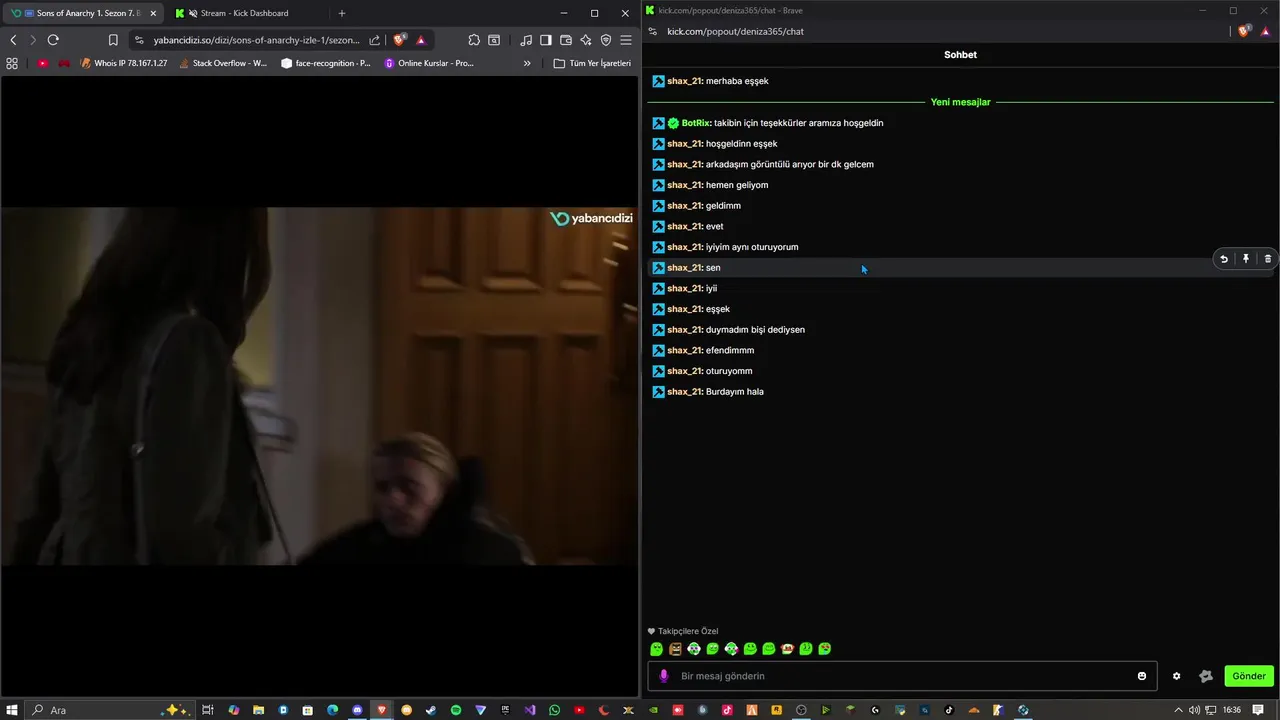The height and width of the screenshot is (720, 1280).
Task: Open the face-recognition bookmark
Action: click(x=326, y=63)
